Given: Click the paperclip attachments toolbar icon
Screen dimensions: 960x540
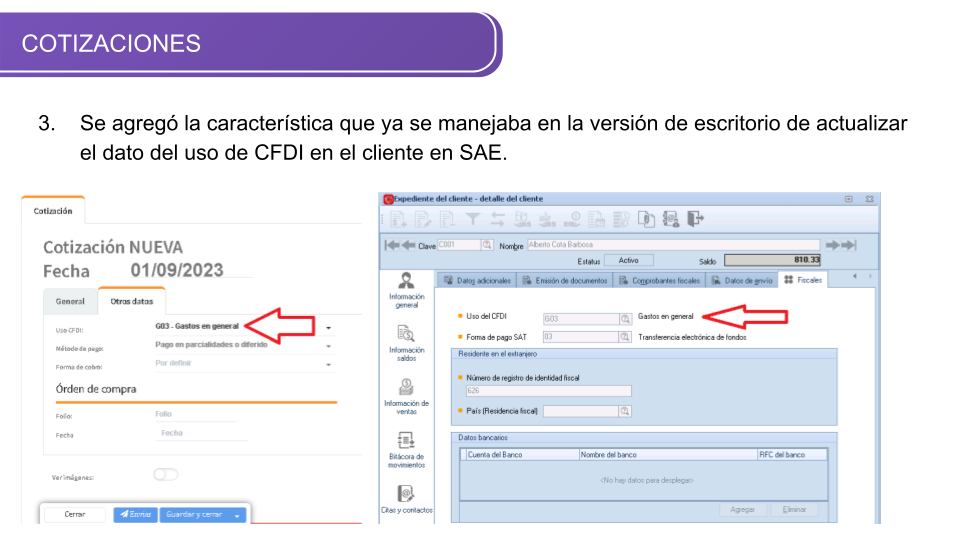Looking at the screenshot, I should 646,219.
